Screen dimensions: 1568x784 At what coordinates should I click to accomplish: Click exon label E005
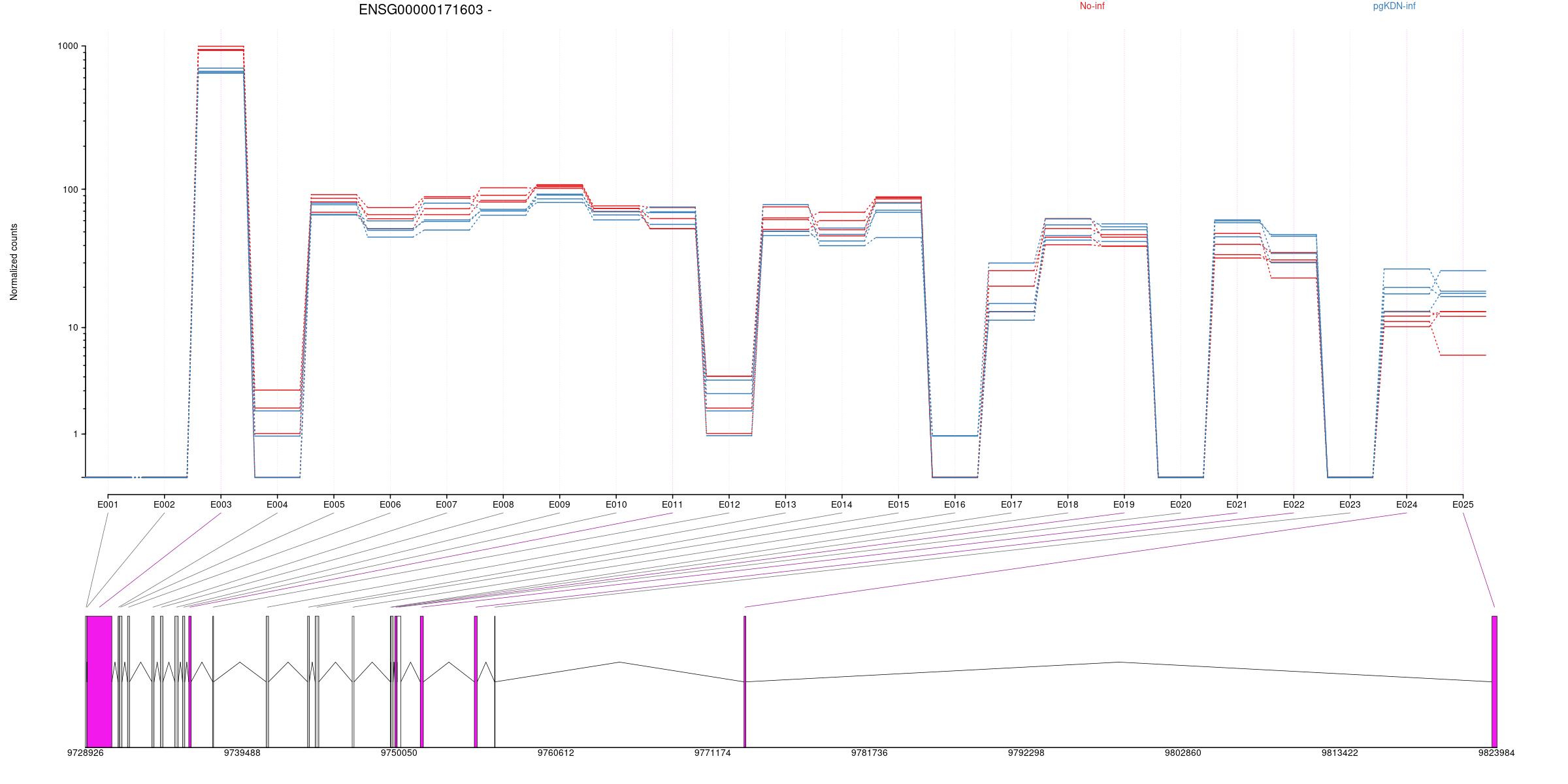click(x=333, y=504)
